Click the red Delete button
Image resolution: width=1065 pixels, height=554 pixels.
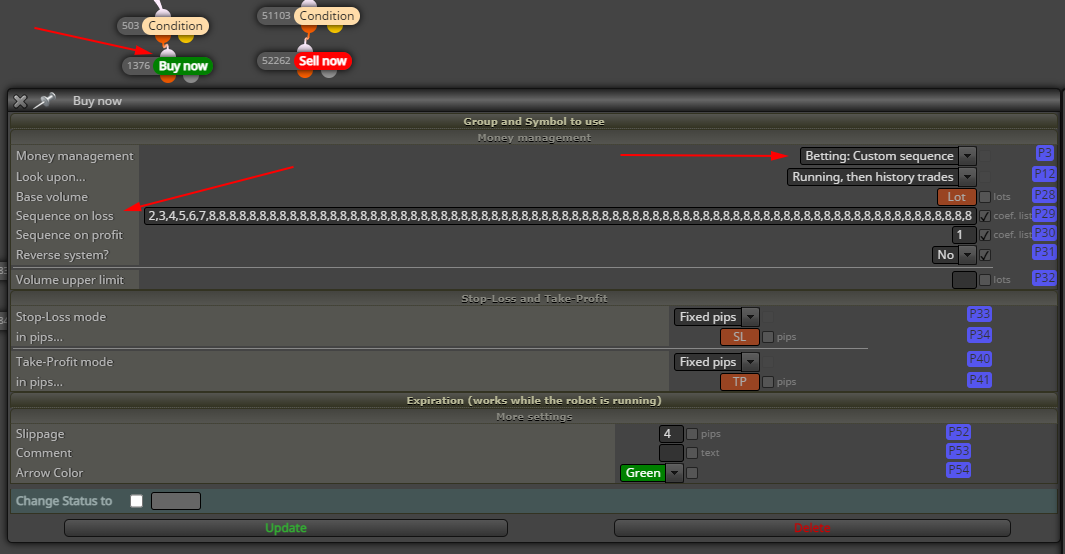pos(812,528)
